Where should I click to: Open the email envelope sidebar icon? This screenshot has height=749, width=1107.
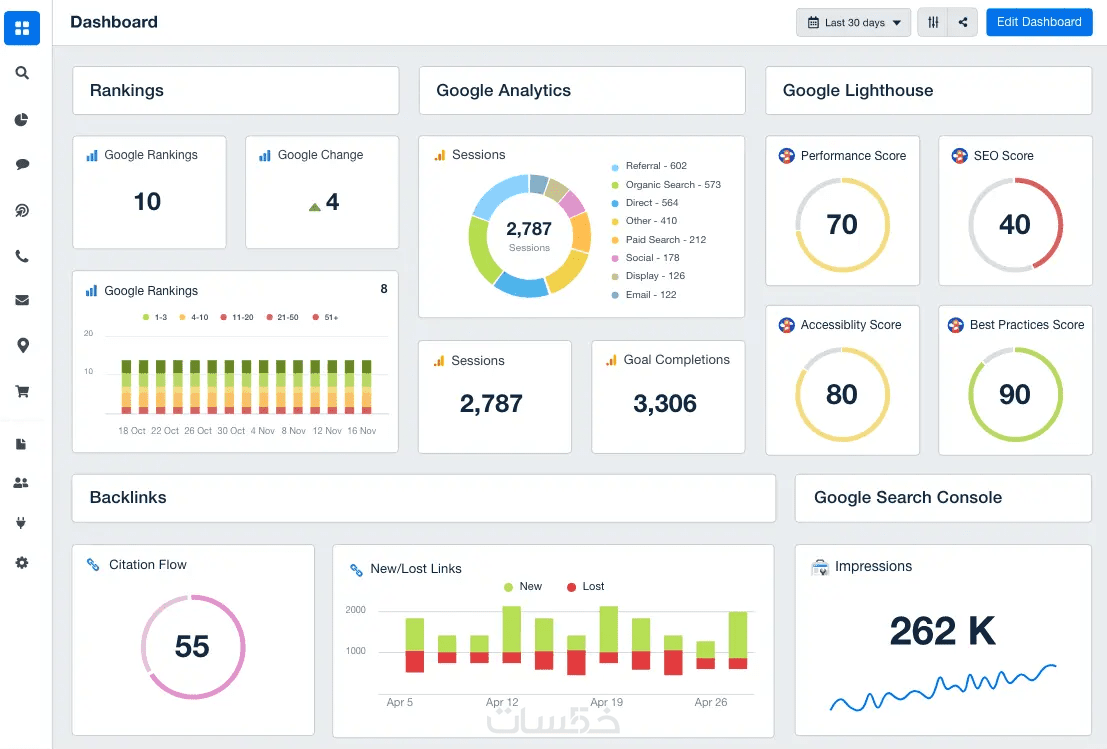click(x=22, y=300)
